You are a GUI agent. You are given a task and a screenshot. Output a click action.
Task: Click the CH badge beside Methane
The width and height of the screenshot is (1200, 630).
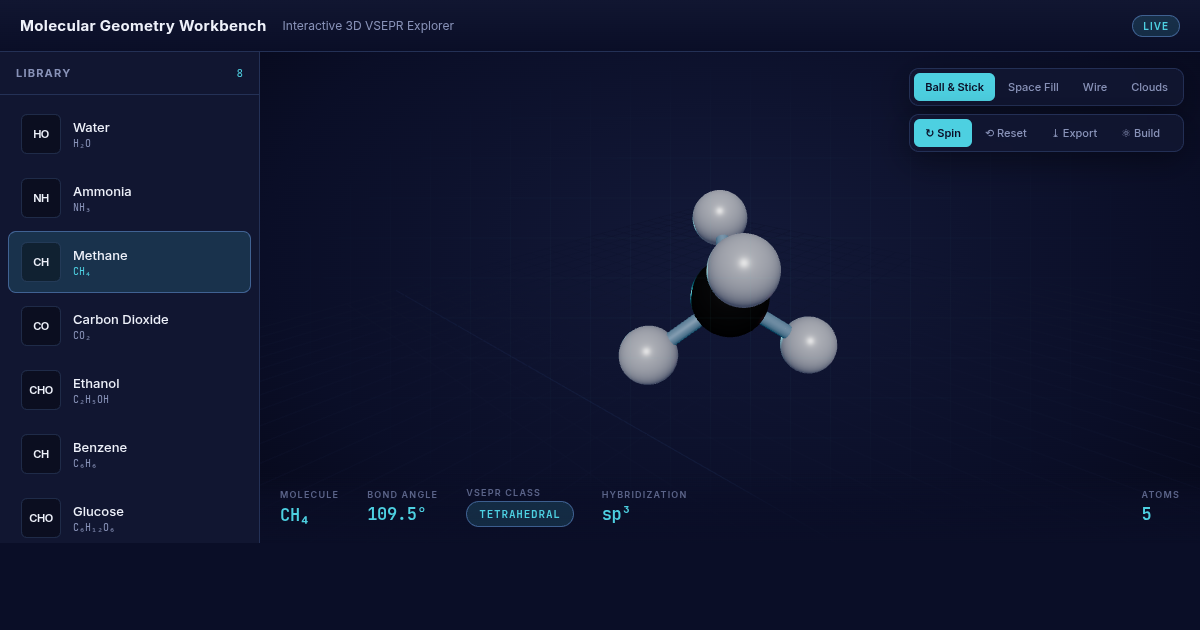click(x=41, y=262)
